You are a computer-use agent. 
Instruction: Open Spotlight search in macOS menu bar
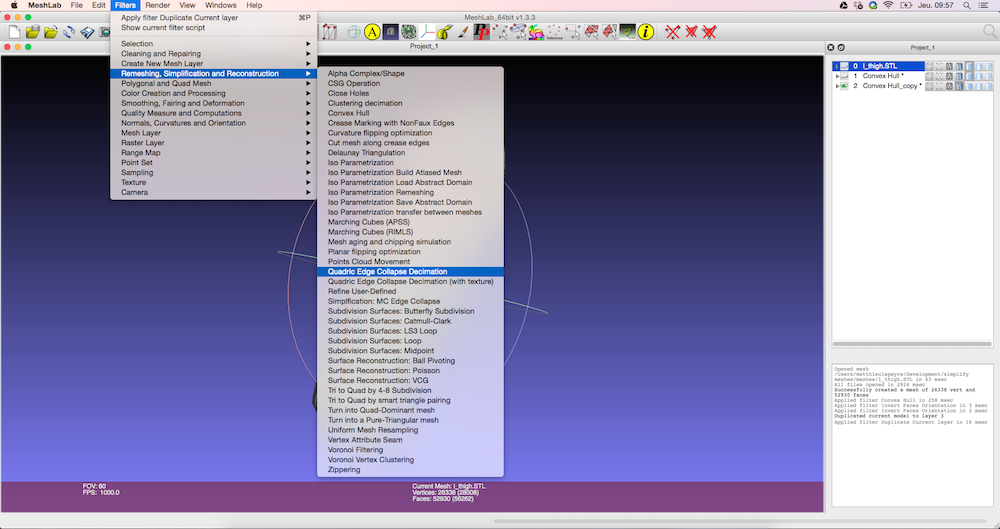point(967,5)
